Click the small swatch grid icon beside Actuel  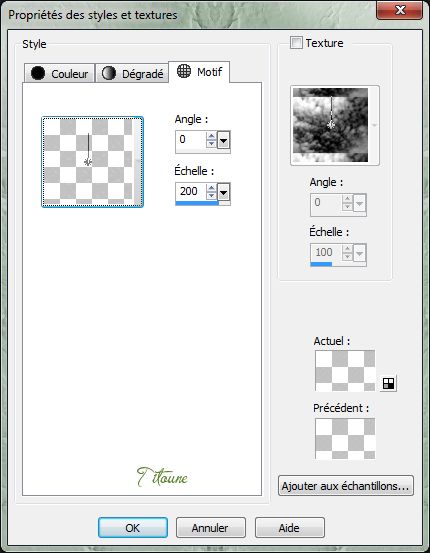pos(388,383)
